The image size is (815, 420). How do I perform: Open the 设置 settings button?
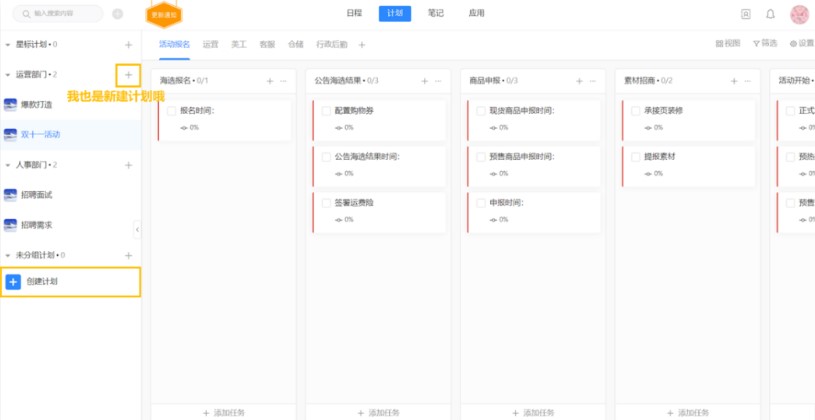pos(801,44)
